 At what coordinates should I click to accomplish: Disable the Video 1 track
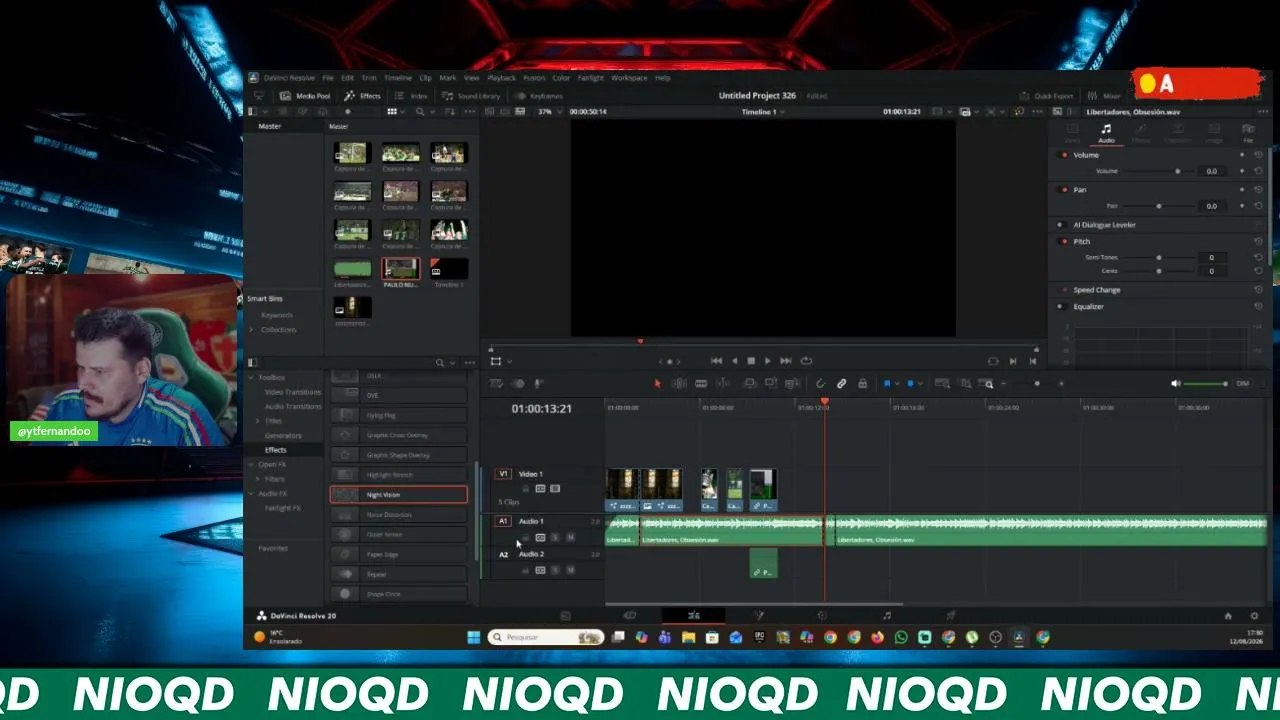point(555,489)
